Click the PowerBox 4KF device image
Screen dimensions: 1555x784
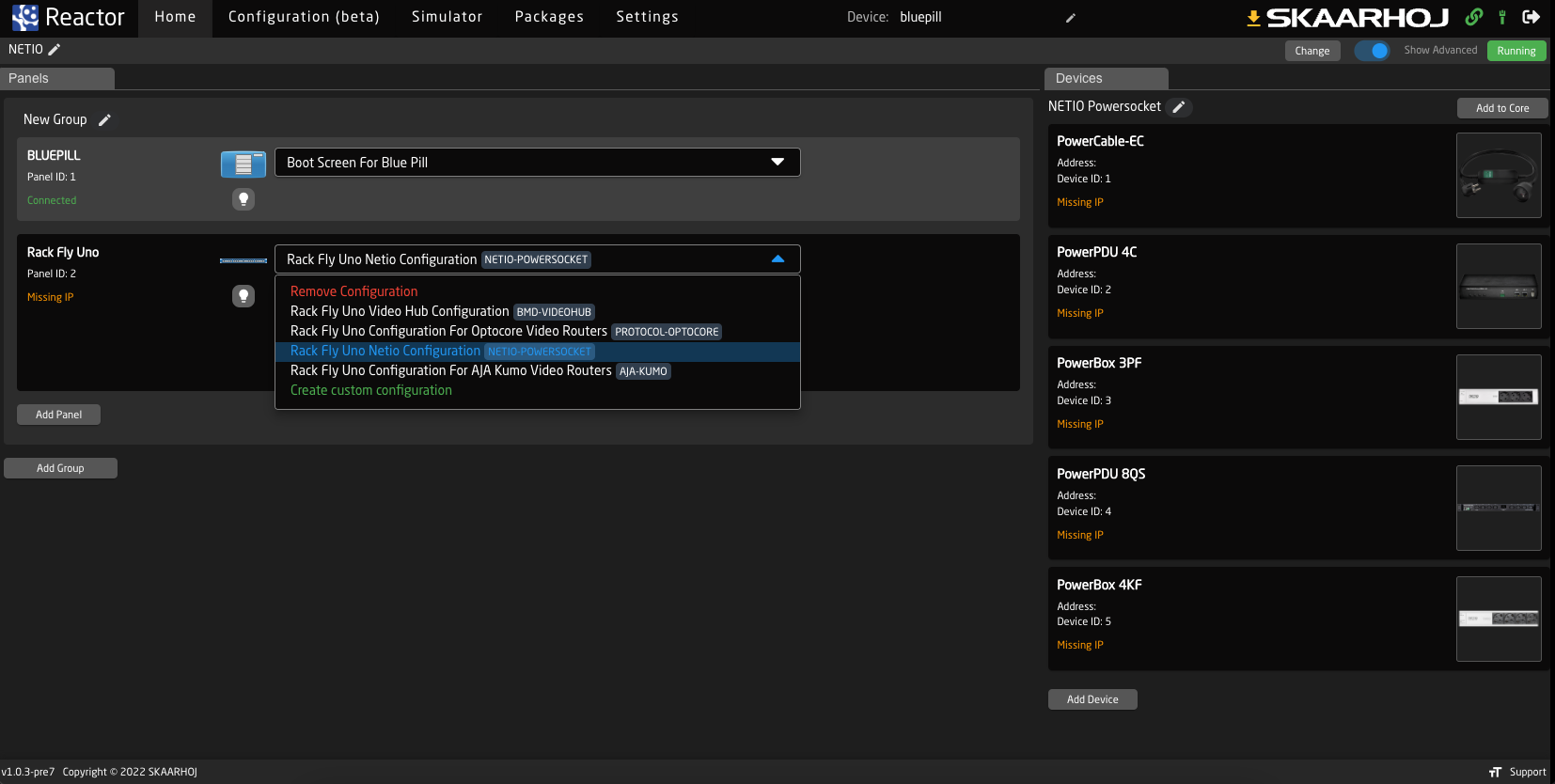click(1499, 619)
